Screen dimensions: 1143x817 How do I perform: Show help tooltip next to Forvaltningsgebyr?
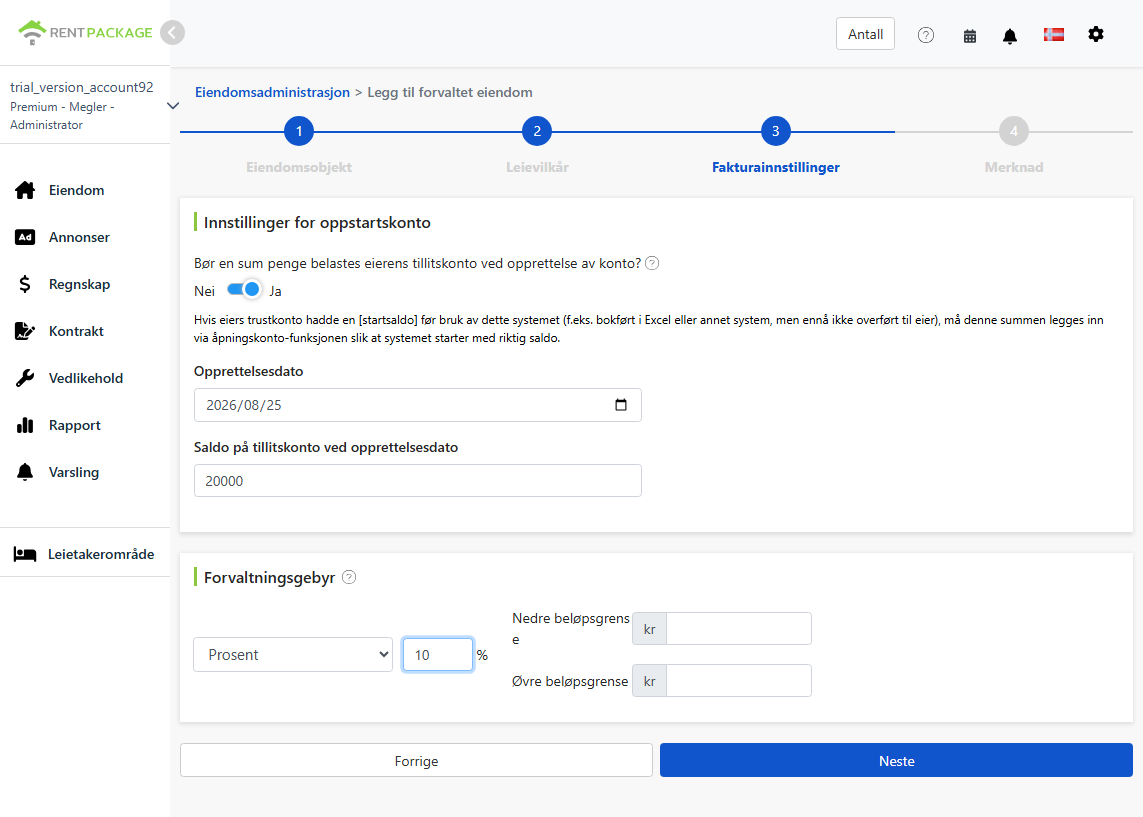click(x=349, y=577)
